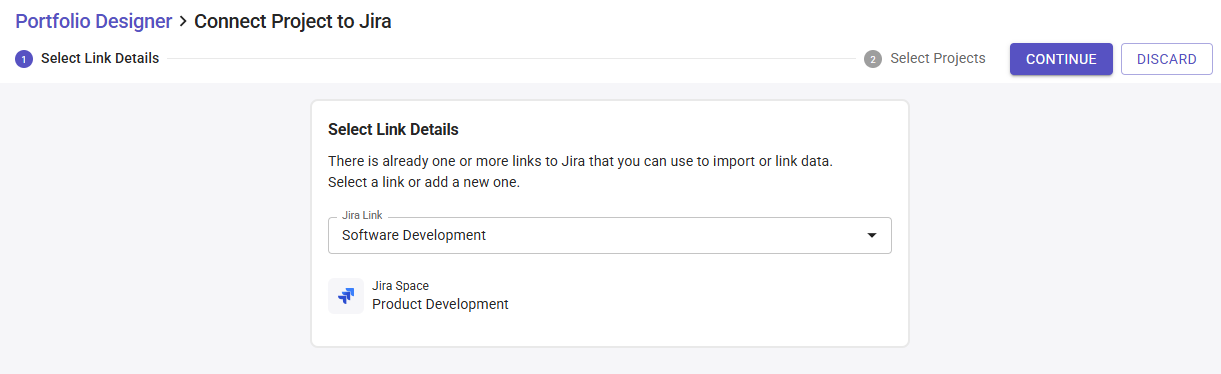The image size is (1221, 374).
Task: Click the 'Select Link Details' card heading
Action: point(393,129)
